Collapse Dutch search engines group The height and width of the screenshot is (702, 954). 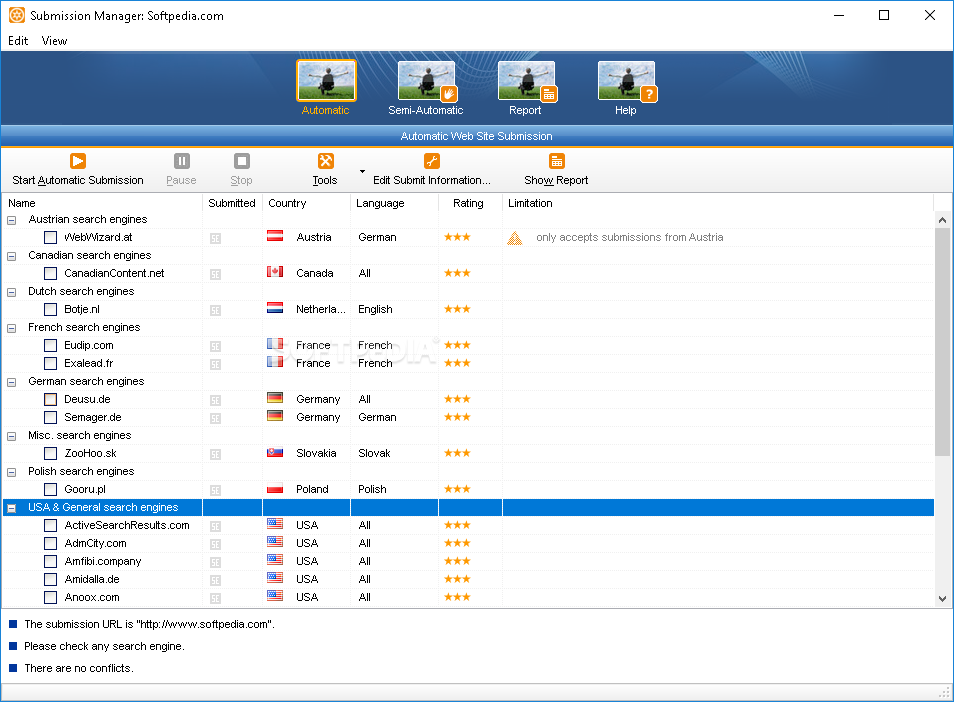pyautogui.click(x=12, y=292)
